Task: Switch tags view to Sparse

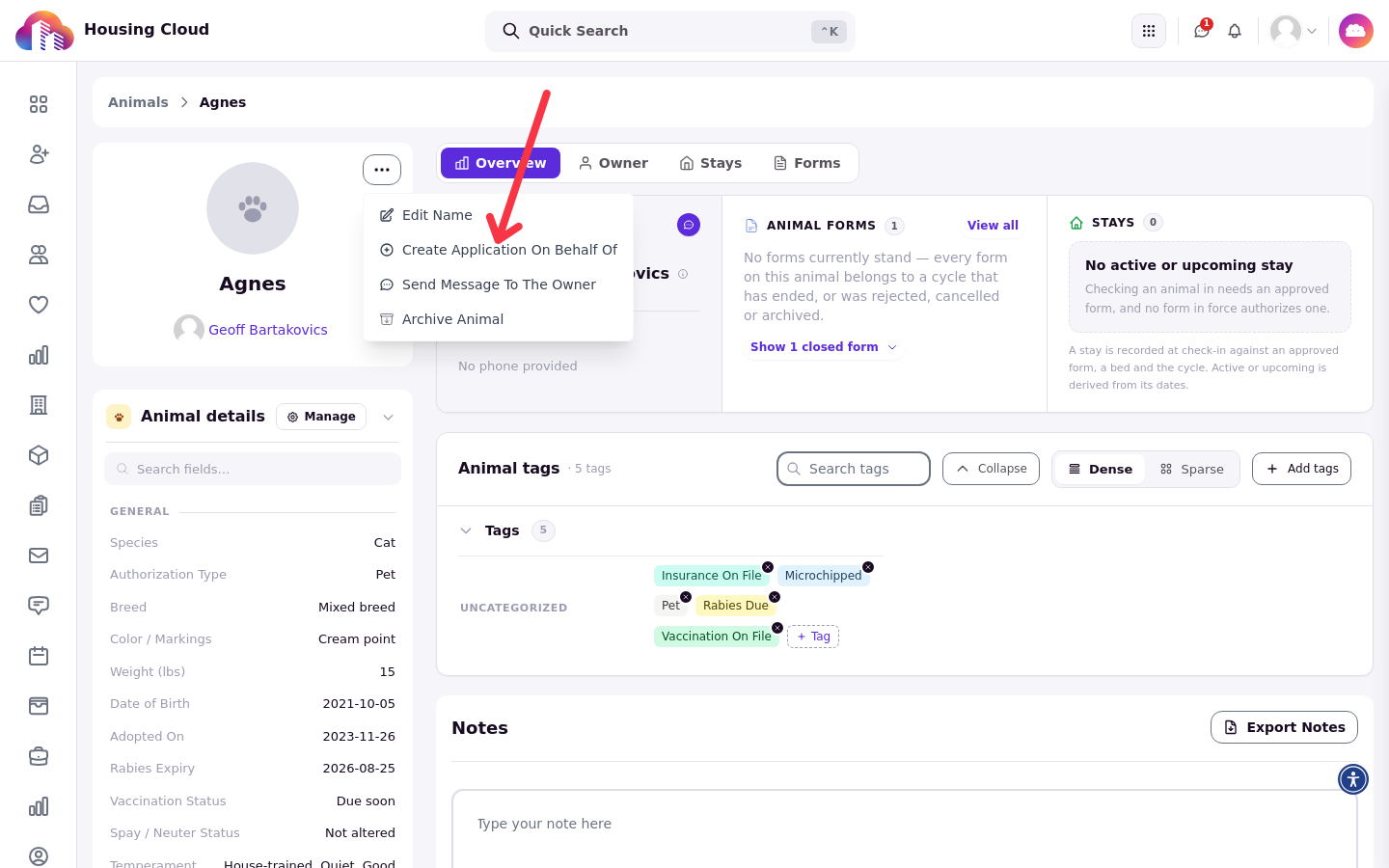Action: 1191,469
